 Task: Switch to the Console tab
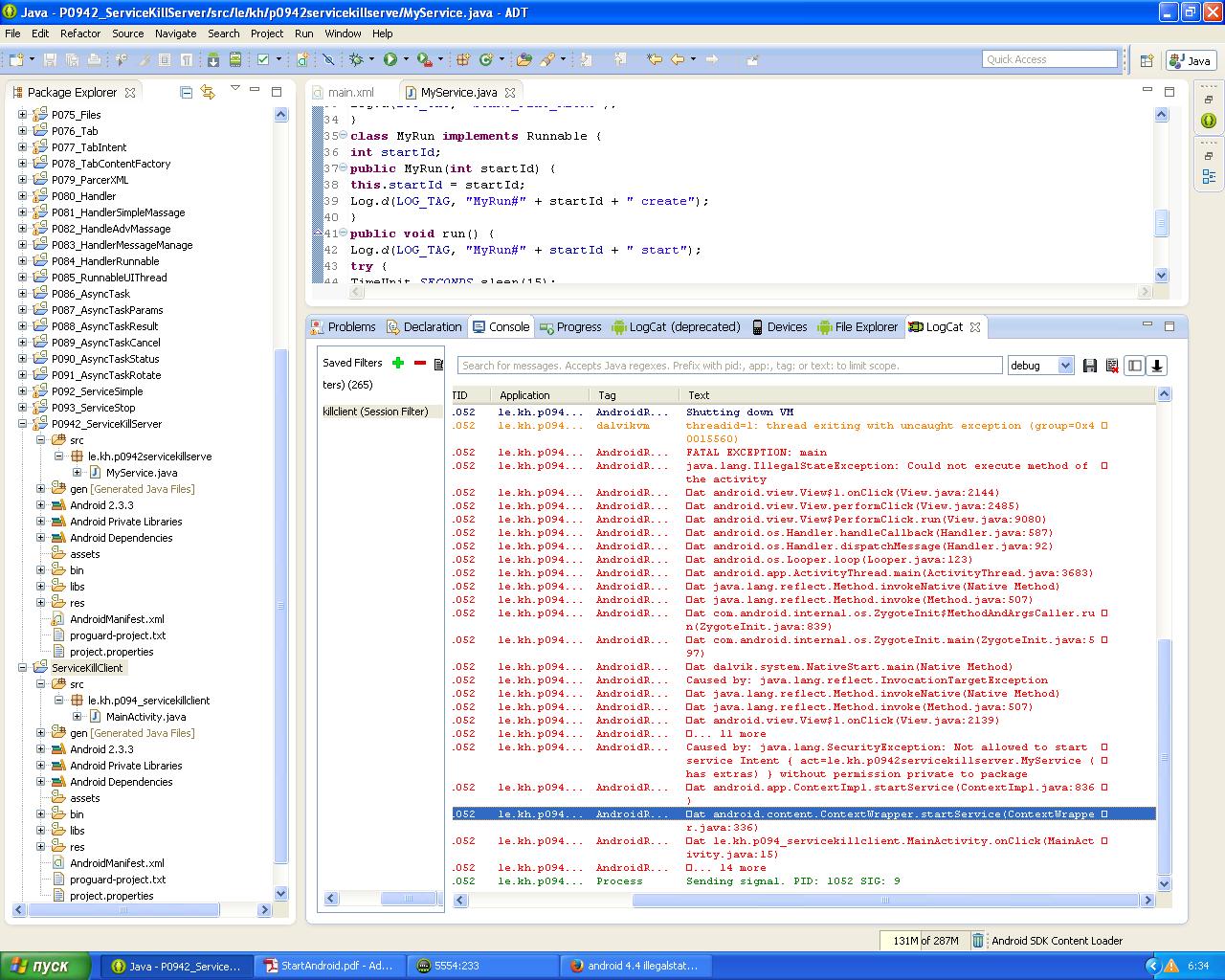click(501, 326)
